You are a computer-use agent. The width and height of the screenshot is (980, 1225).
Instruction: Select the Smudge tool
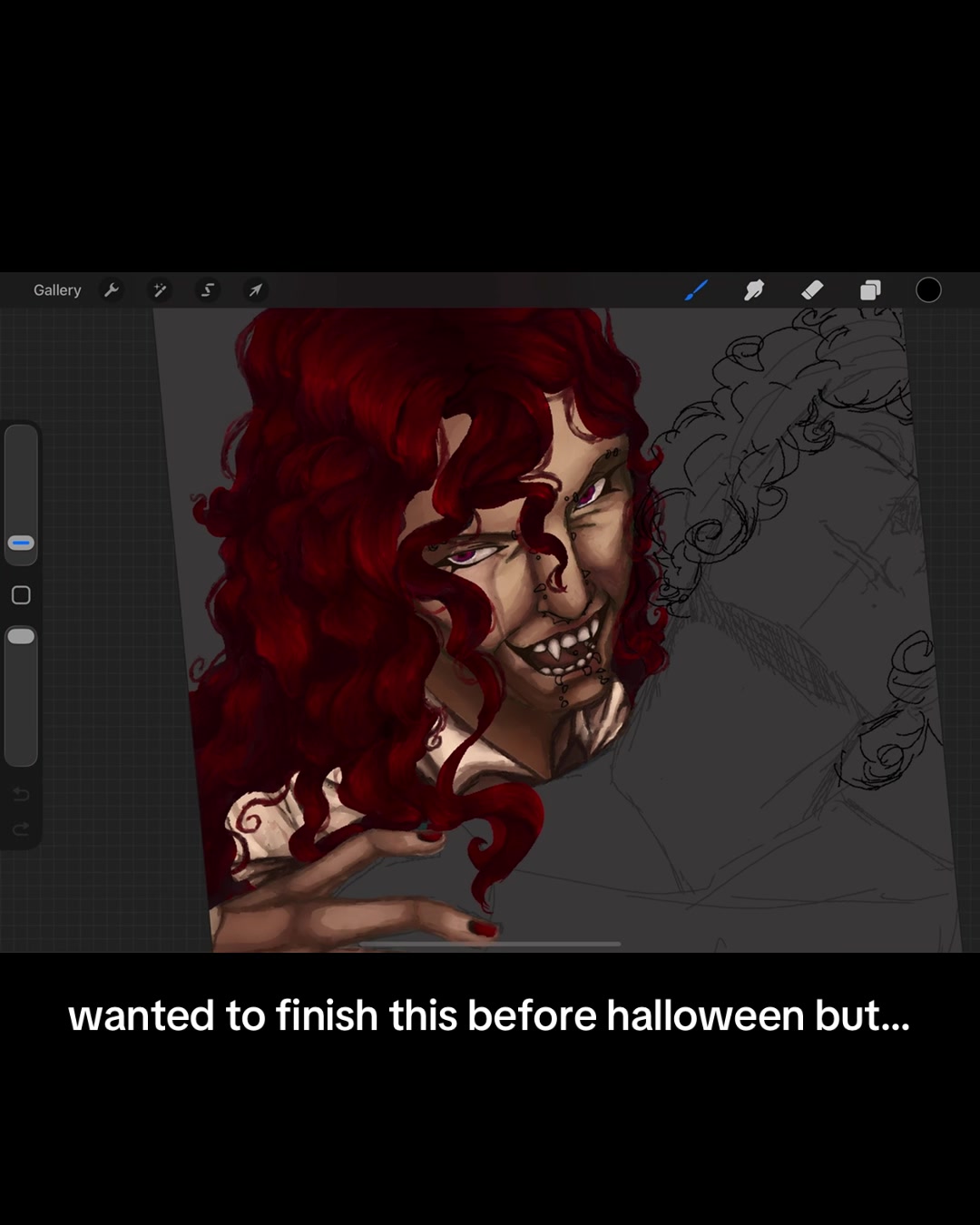click(754, 290)
